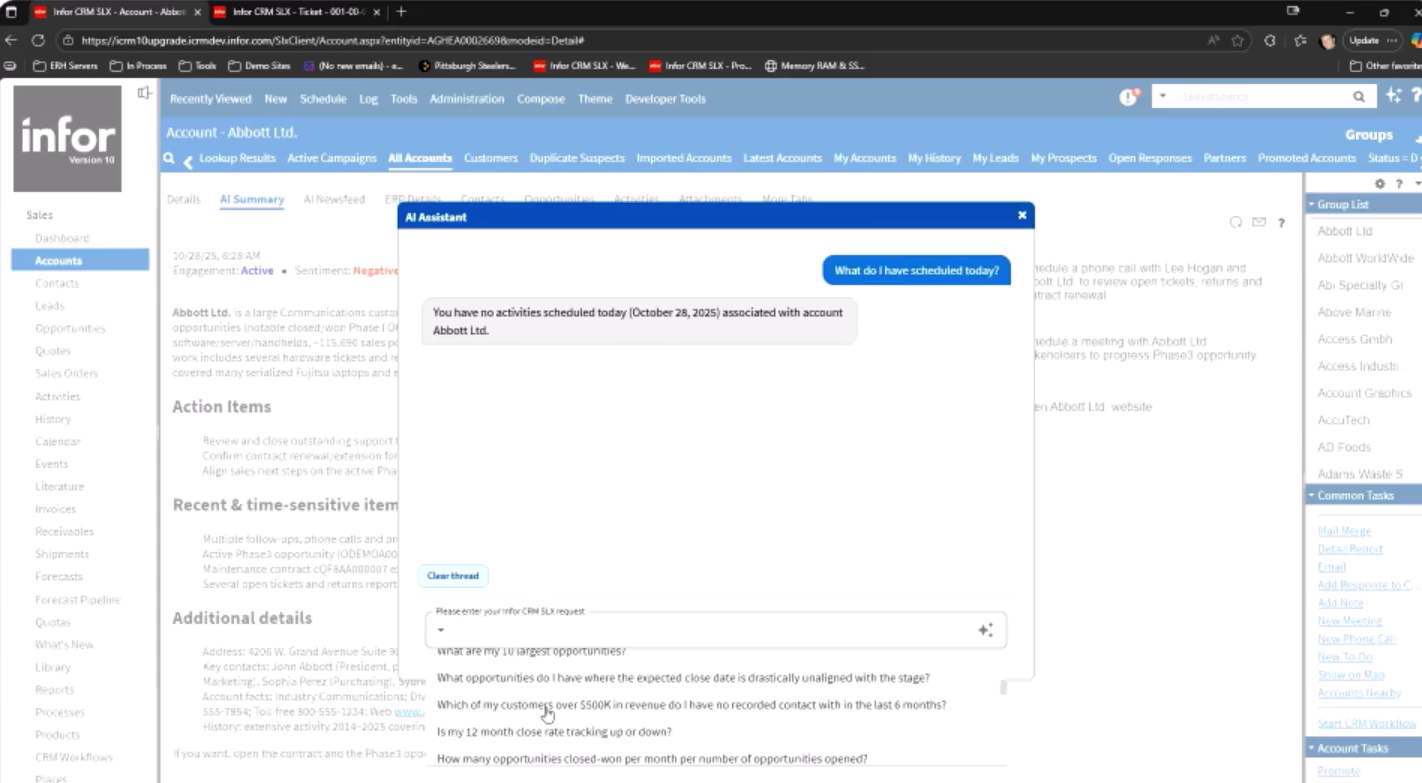Collapse the Account Tasks section

(1311, 748)
